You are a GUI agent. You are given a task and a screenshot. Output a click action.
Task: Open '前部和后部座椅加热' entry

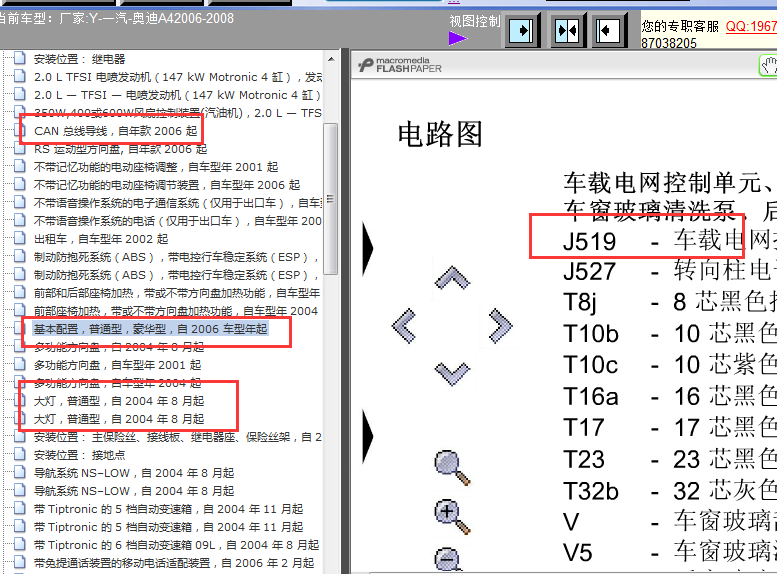[x=177, y=293]
